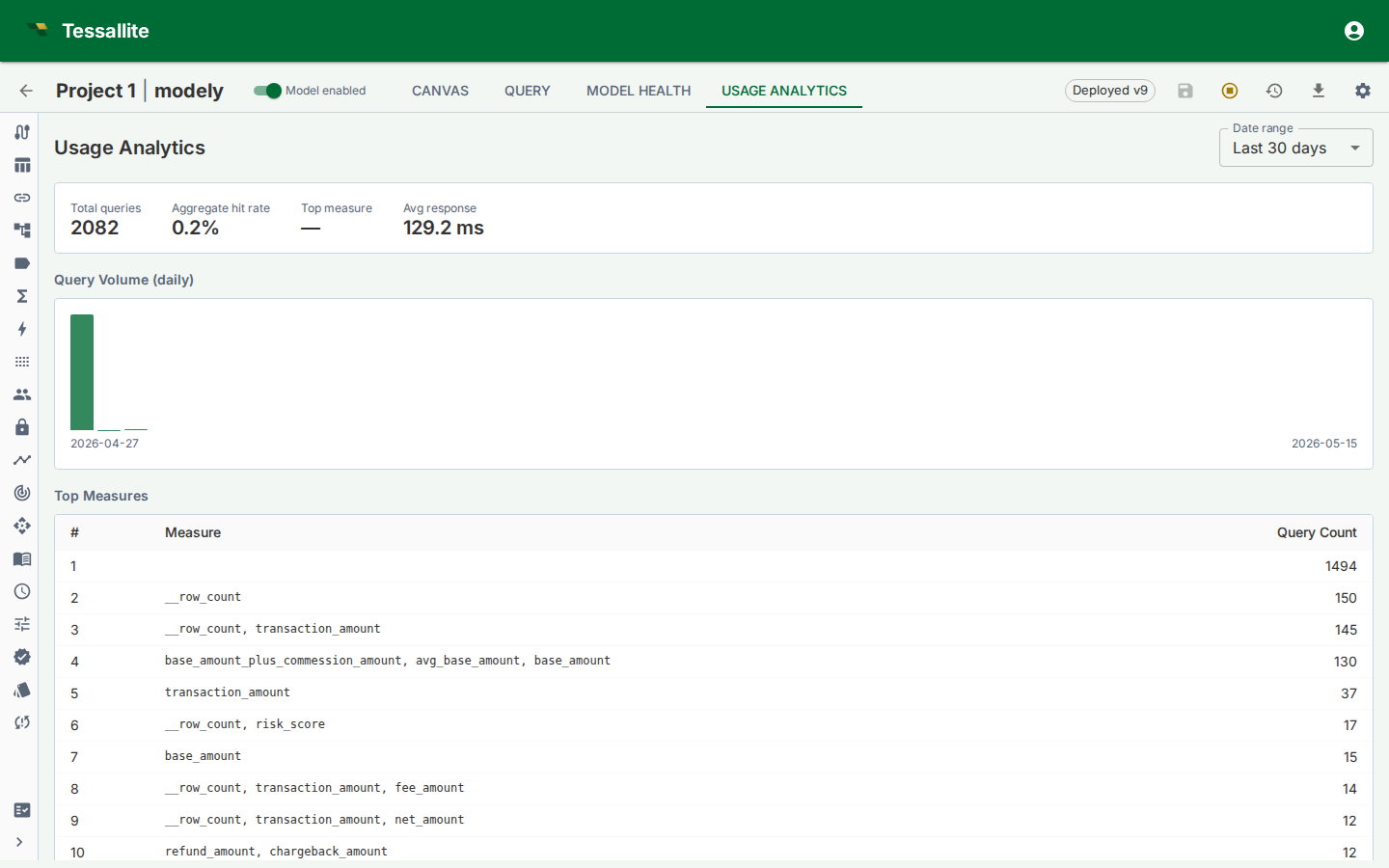
Task: Open the radar target icon in sidebar
Action: [x=22, y=493]
